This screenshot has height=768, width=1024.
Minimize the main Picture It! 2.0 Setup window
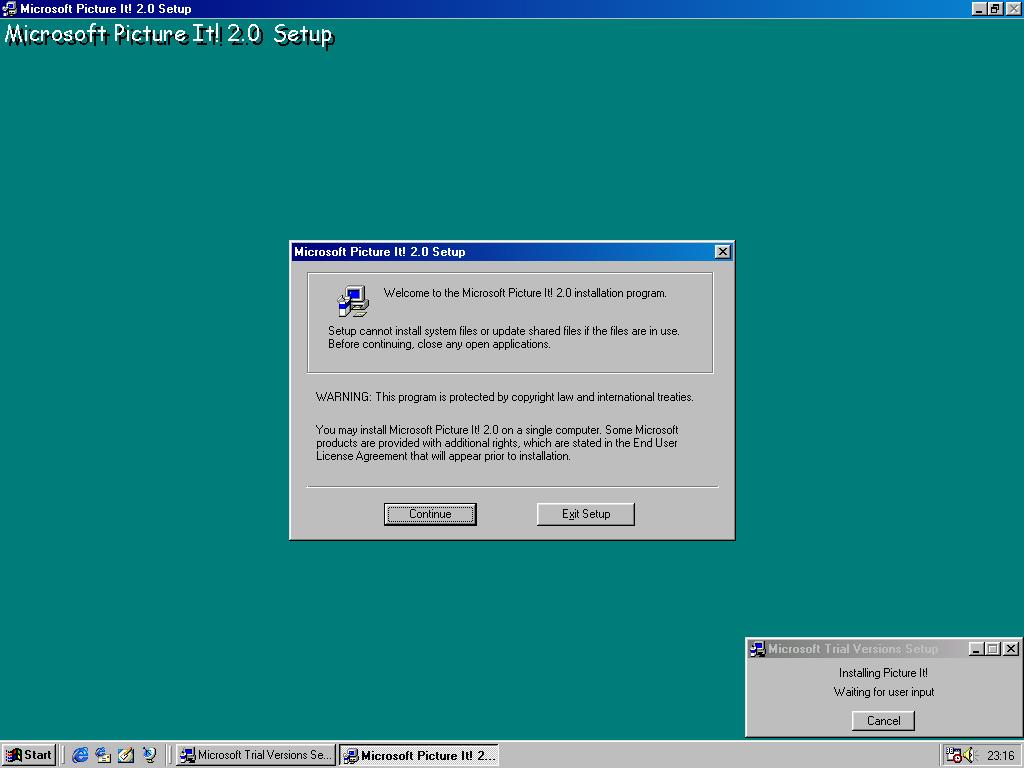pos(978,8)
